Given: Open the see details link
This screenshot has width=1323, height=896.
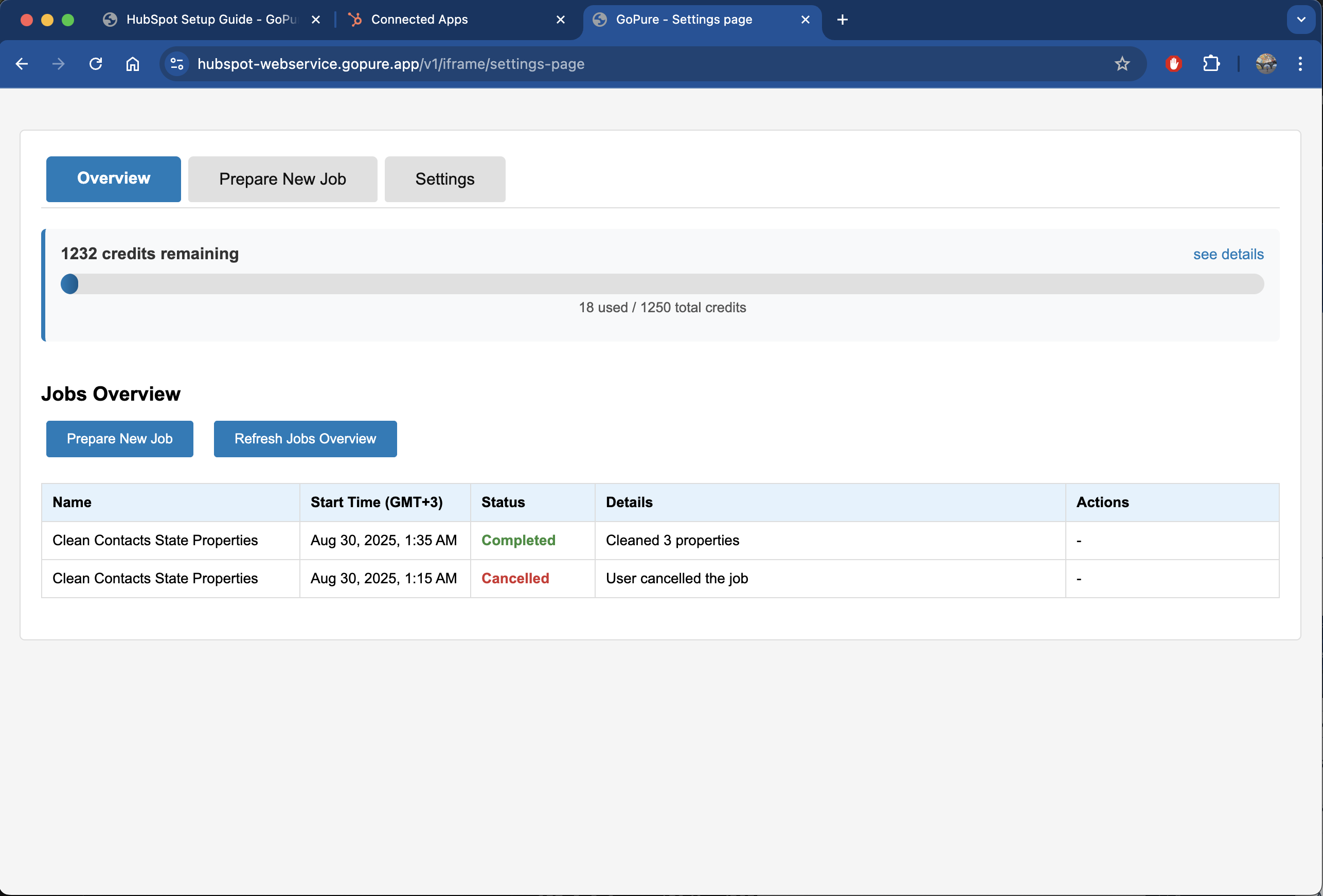Looking at the screenshot, I should (x=1228, y=255).
